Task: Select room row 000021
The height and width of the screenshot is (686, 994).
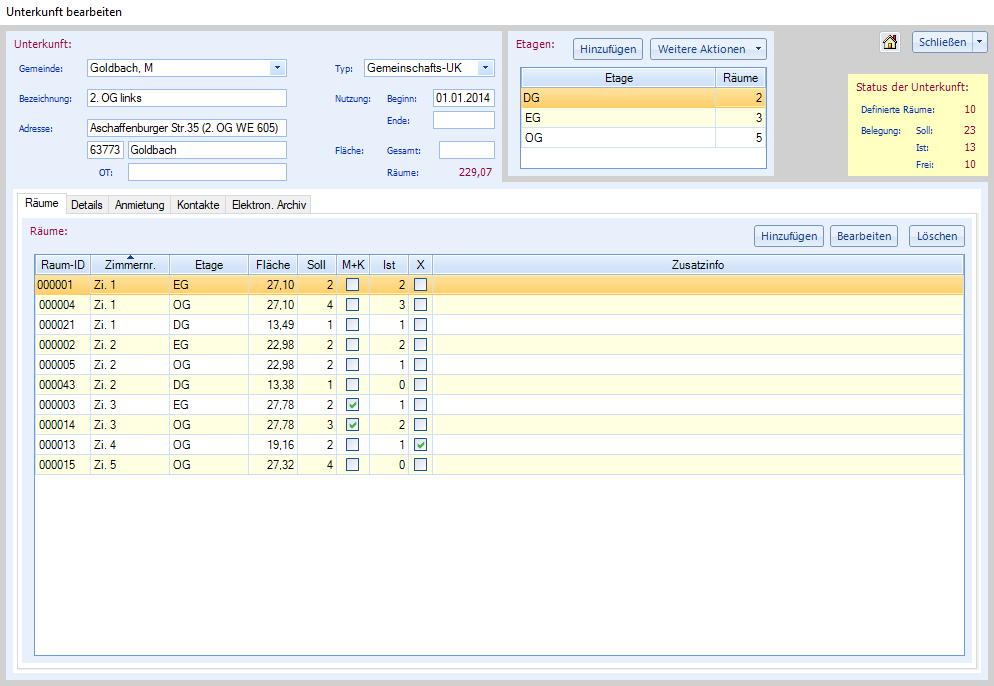Action: pyautogui.click(x=499, y=325)
